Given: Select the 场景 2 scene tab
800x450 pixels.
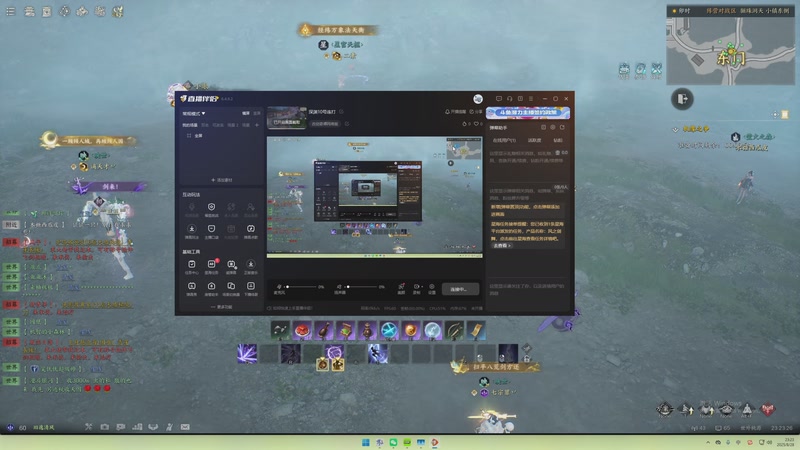Looking at the screenshot, I should coord(233,125).
